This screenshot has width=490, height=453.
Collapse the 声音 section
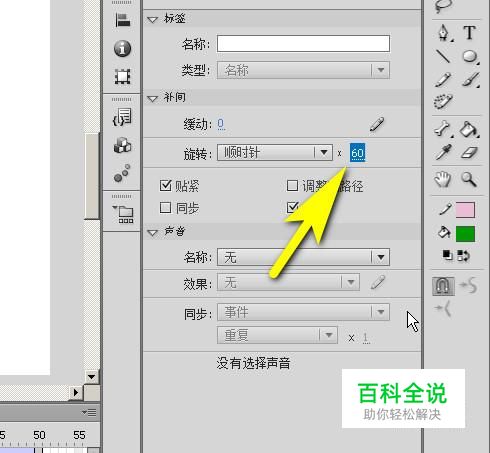(x=152, y=233)
